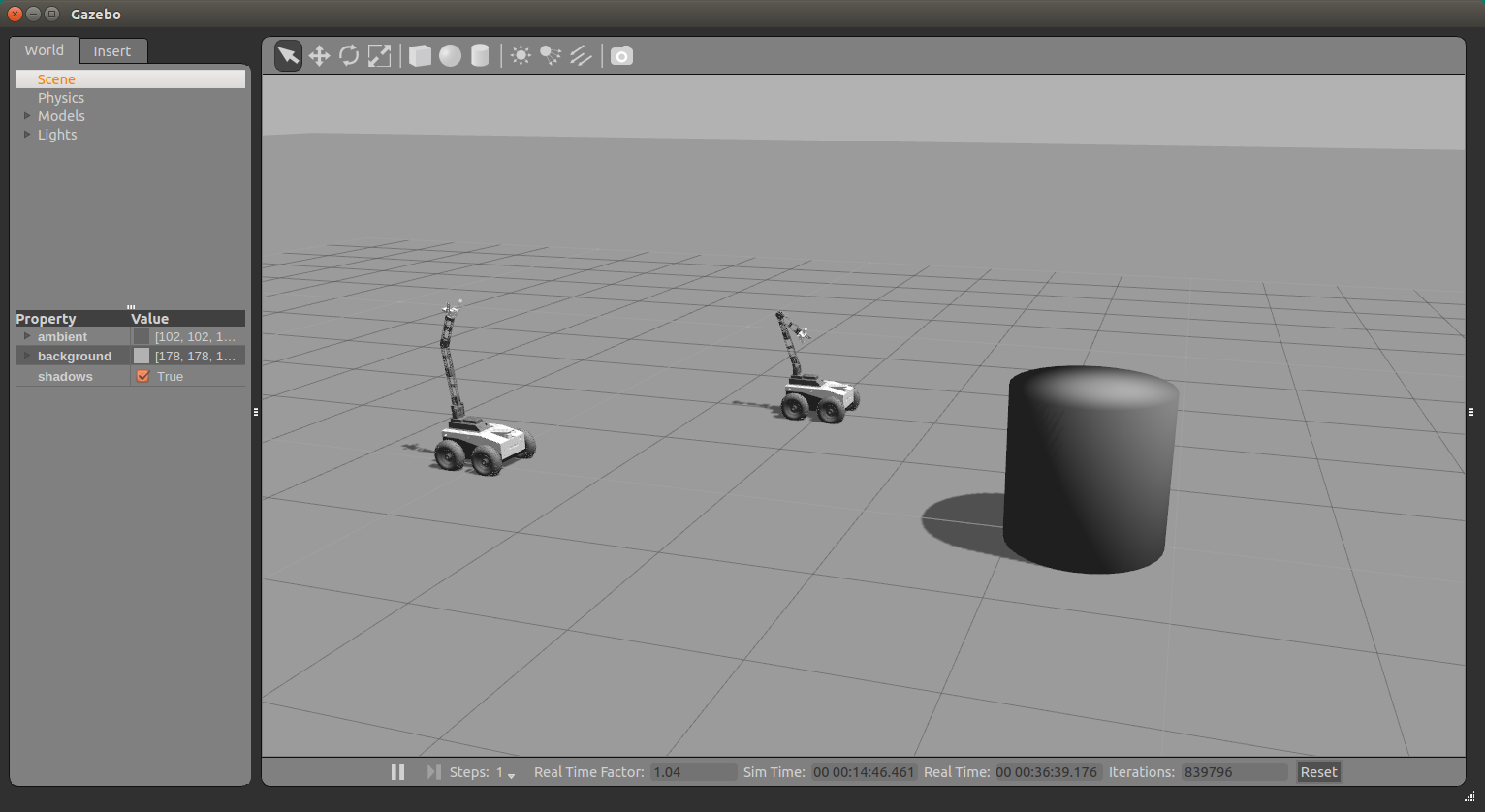Add a point light
Screen dimensions: 1485x812
[521, 56]
